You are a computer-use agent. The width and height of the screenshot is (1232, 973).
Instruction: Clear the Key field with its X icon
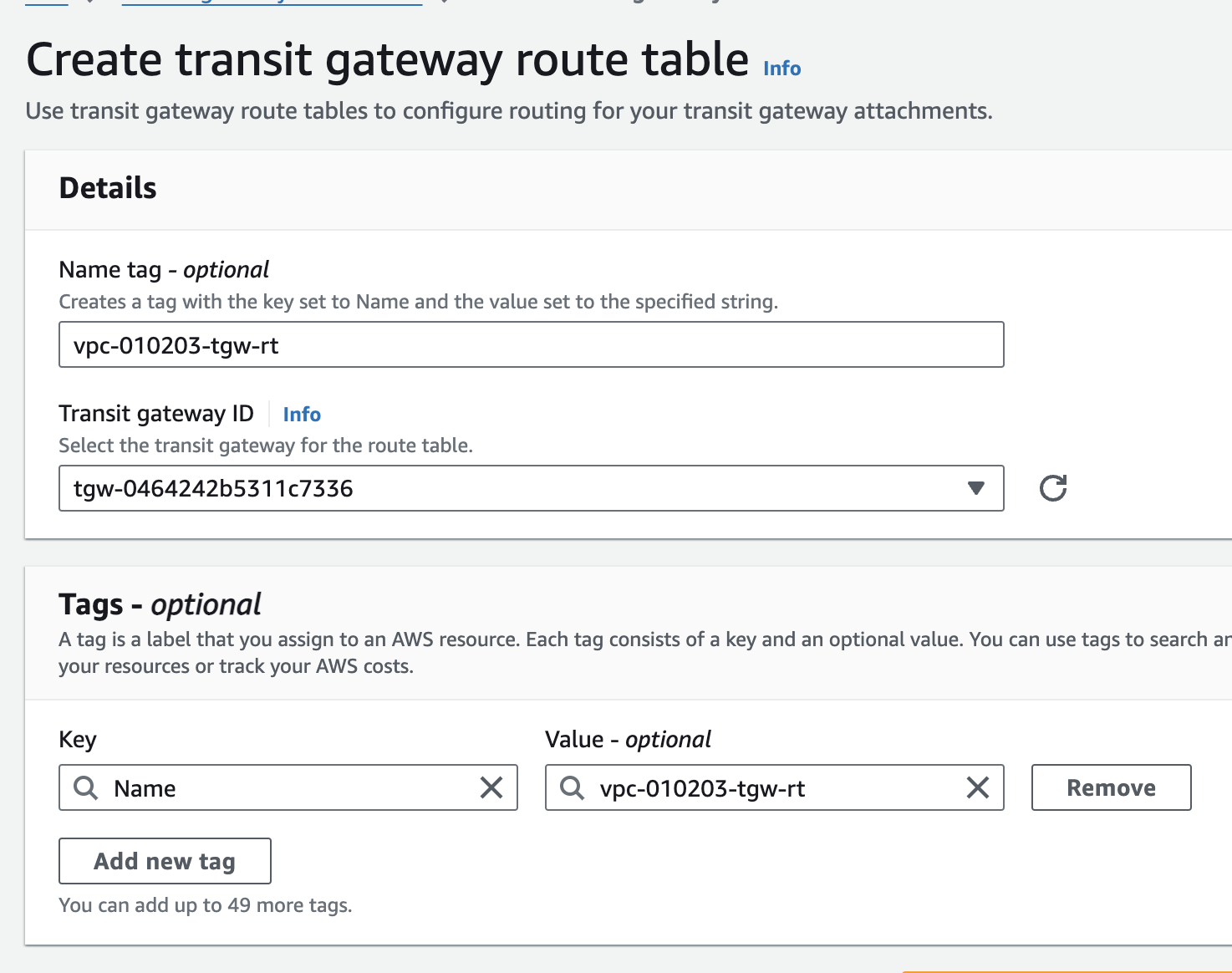pos(491,787)
